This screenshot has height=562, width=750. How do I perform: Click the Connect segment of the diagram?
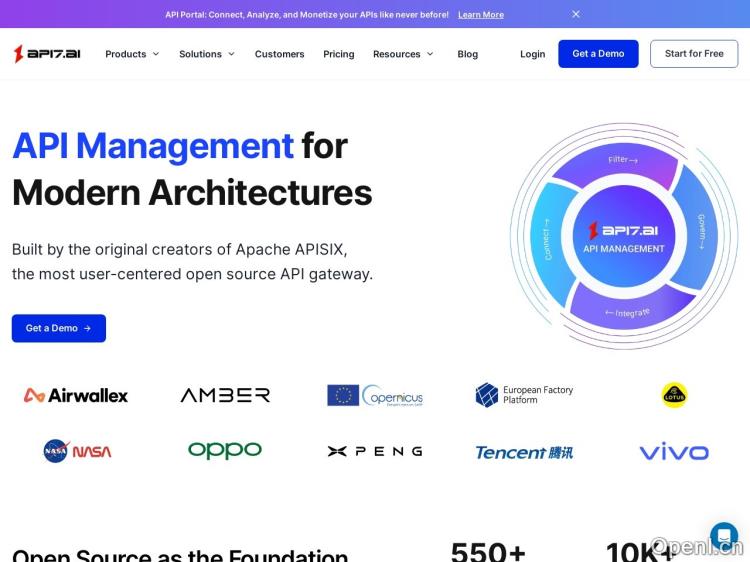coord(550,242)
